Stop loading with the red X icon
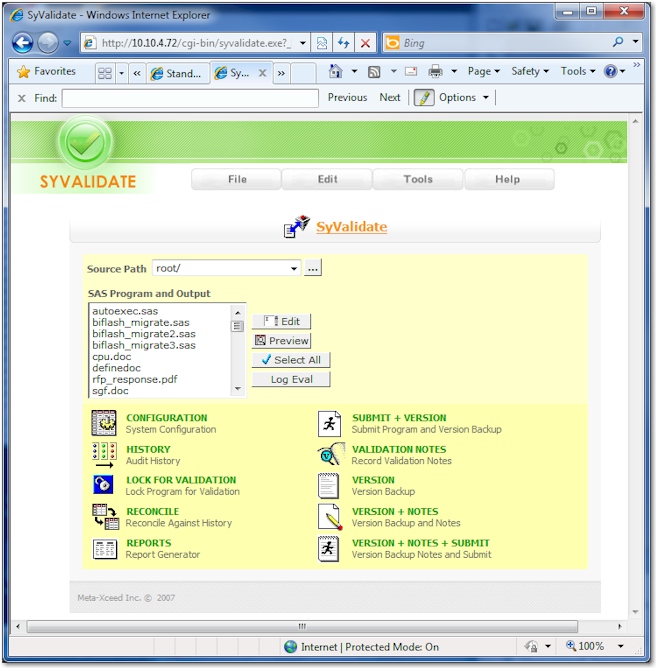Screen dimensions: 658x670 (365, 43)
